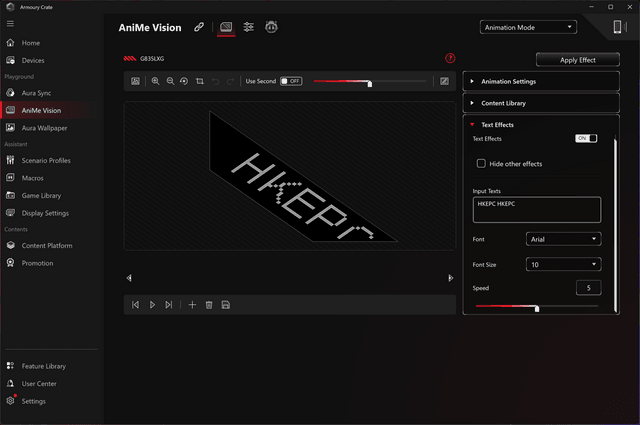The width and height of the screenshot is (640, 425).
Task: Click the edit image icon at toolbar end
Action: point(444,81)
